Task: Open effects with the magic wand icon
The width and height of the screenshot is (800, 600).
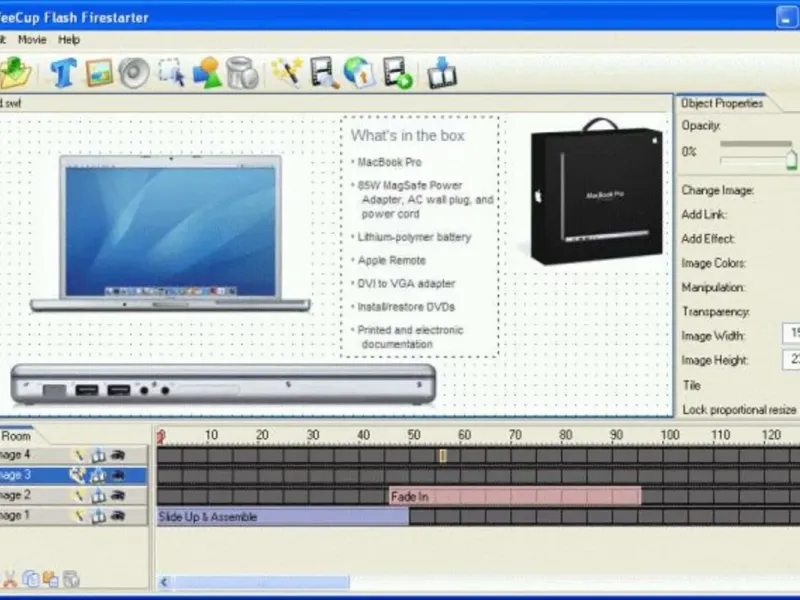Action: tap(286, 72)
